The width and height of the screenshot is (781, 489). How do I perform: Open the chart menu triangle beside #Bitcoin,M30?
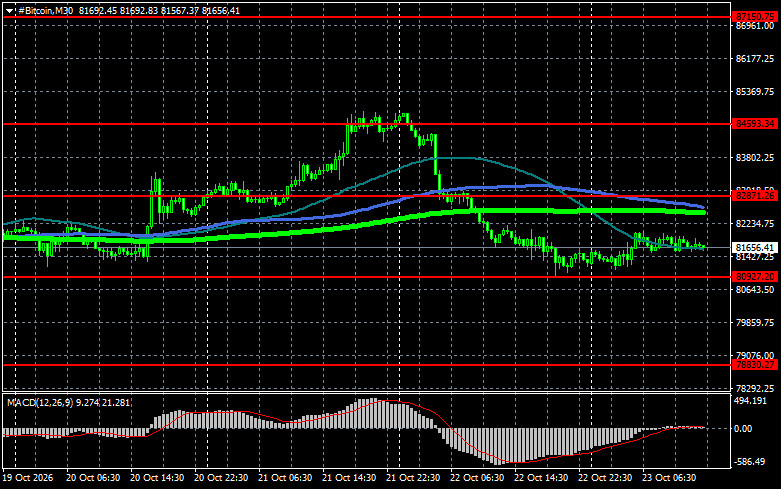9,10
